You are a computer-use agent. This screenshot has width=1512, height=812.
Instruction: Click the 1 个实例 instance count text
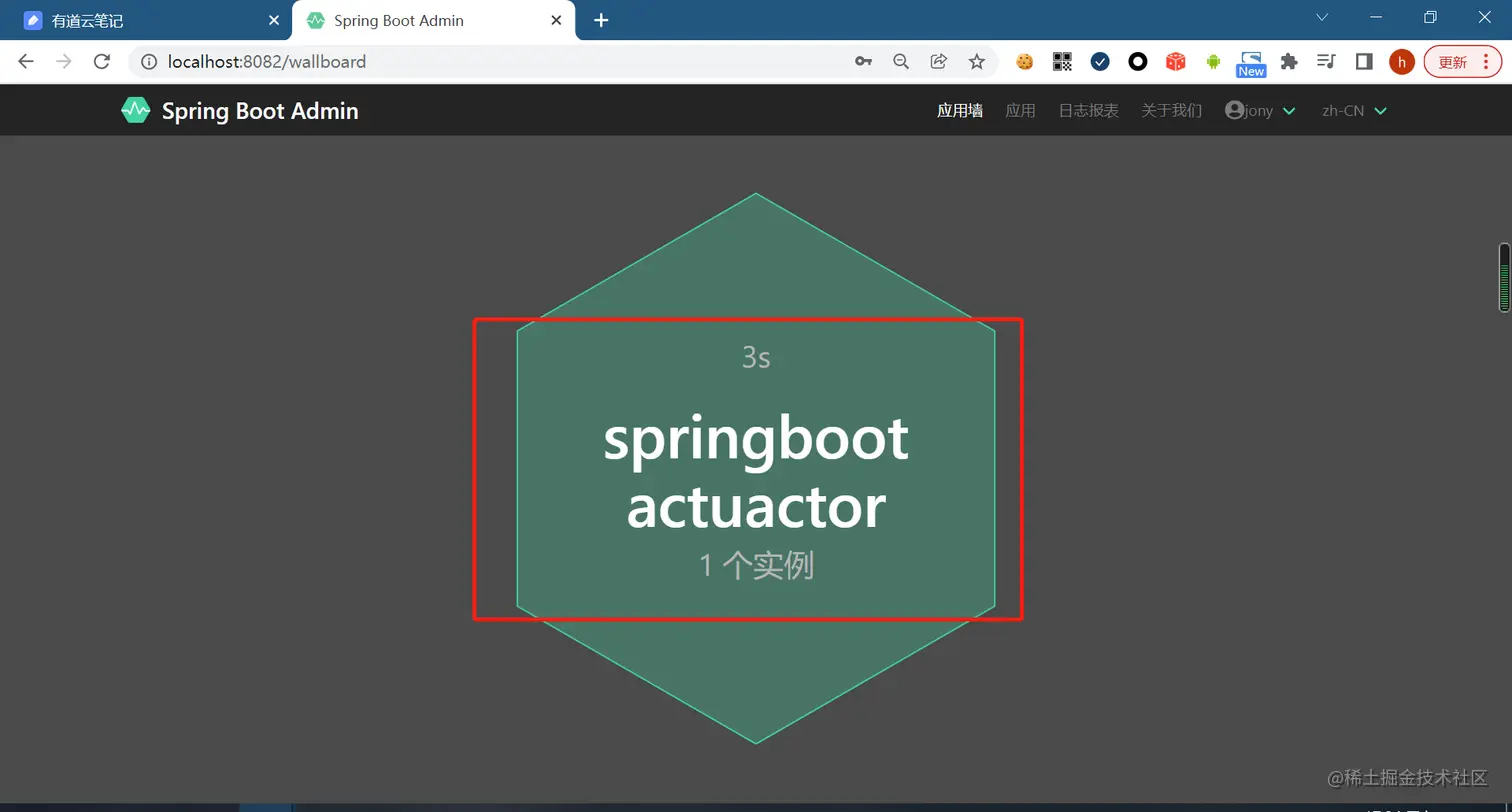[x=756, y=566]
